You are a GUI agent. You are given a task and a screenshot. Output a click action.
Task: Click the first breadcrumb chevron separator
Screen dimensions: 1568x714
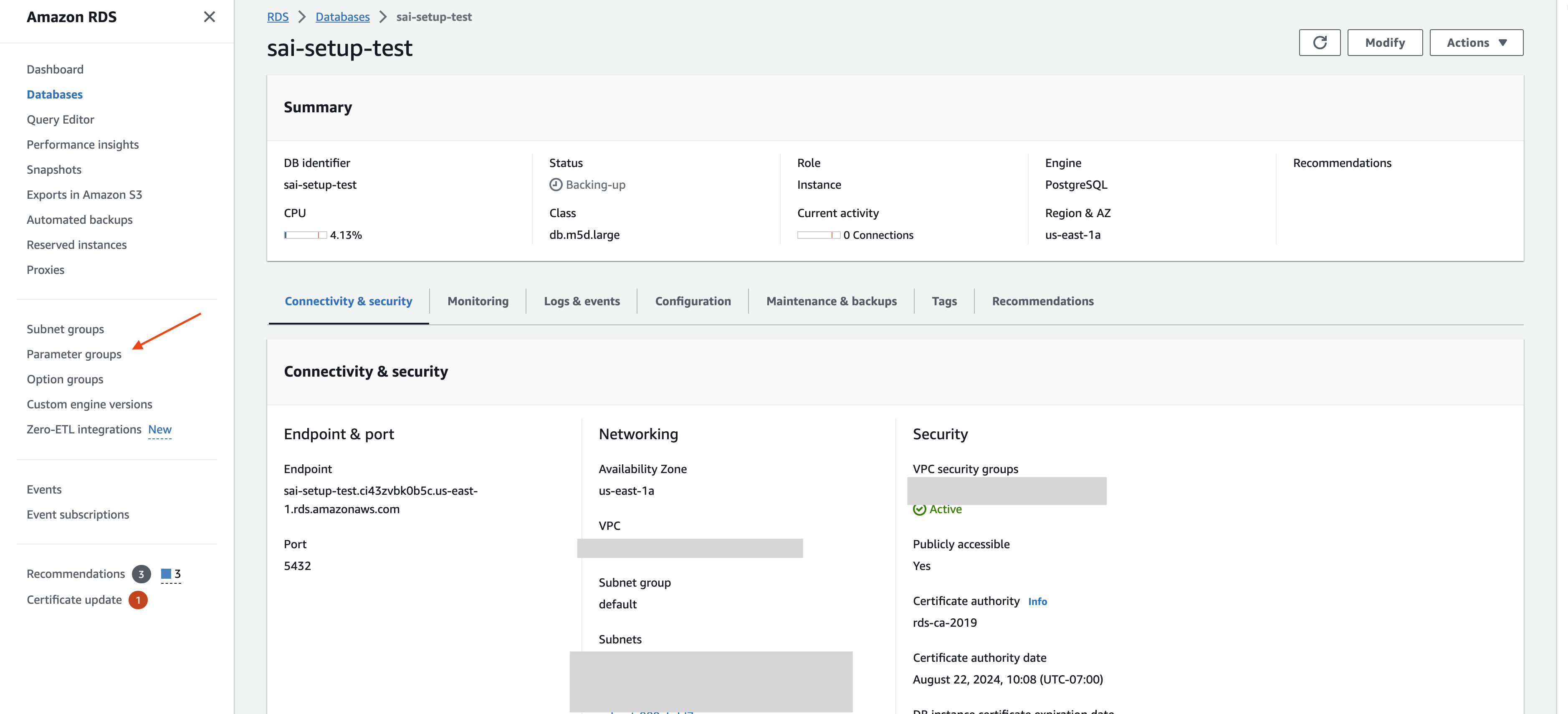(x=302, y=17)
